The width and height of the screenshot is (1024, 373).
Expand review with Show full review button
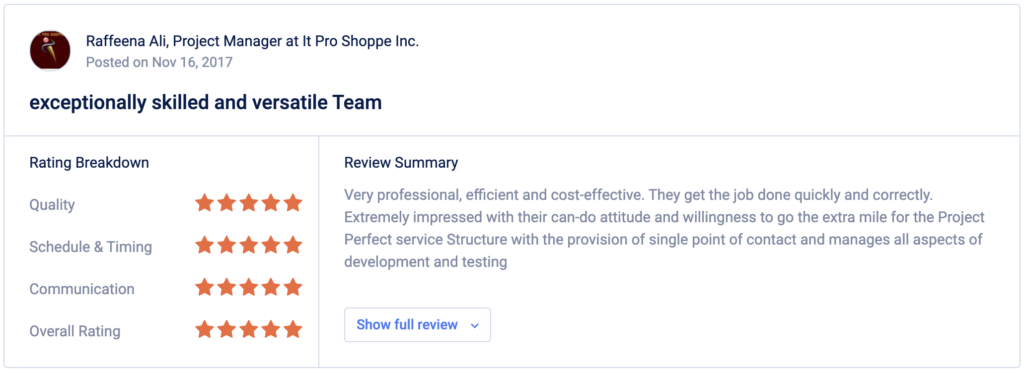(x=417, y=325)
